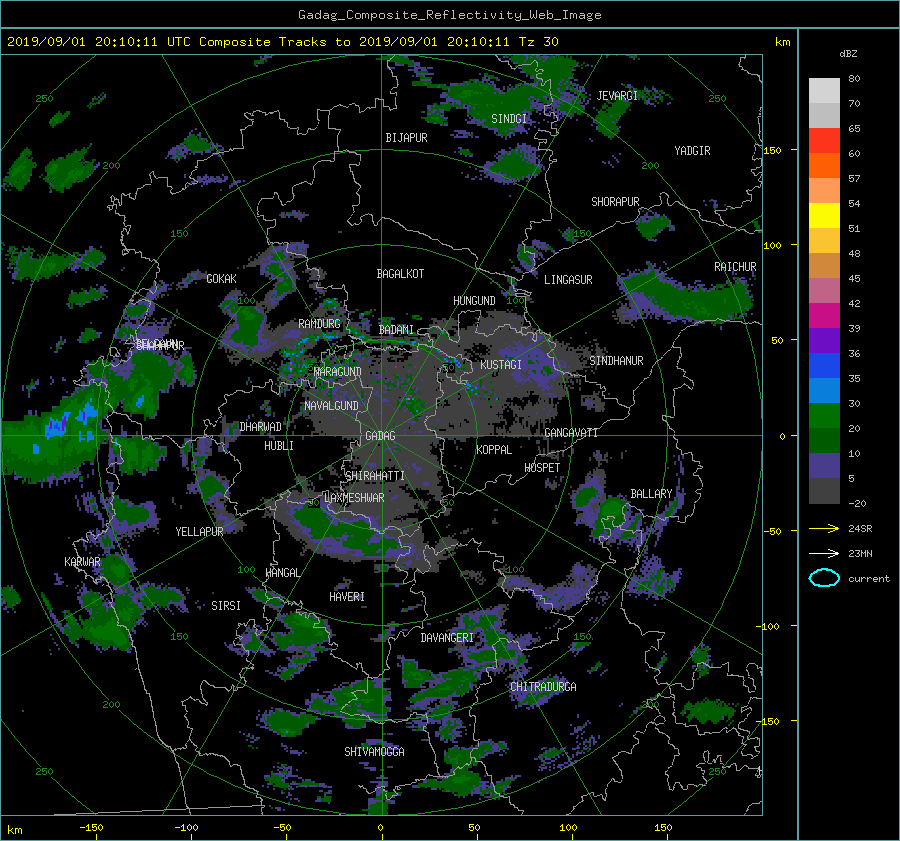Click the YADGIR city label

693,151
